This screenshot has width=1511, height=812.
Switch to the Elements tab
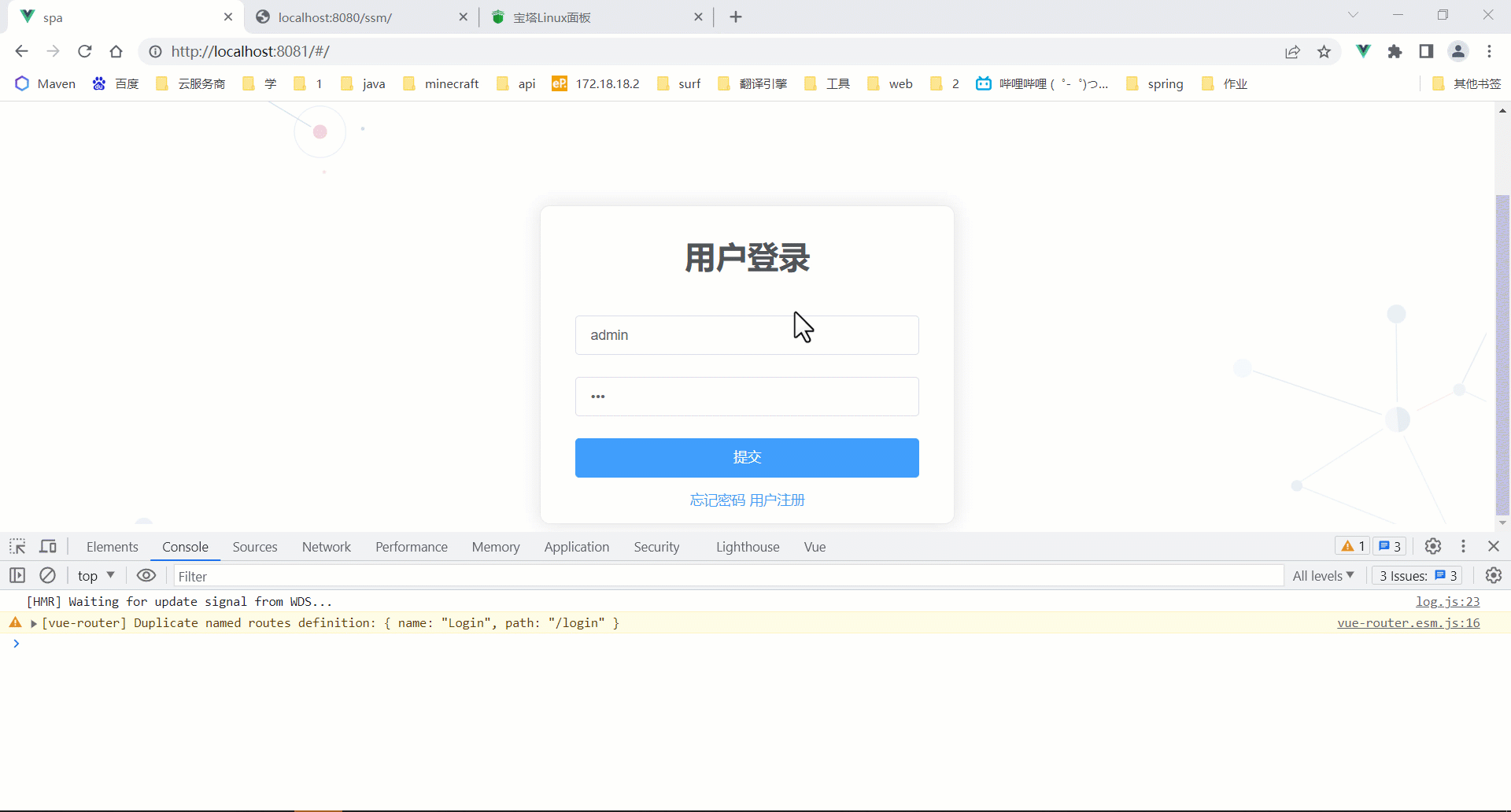[113, 547]
